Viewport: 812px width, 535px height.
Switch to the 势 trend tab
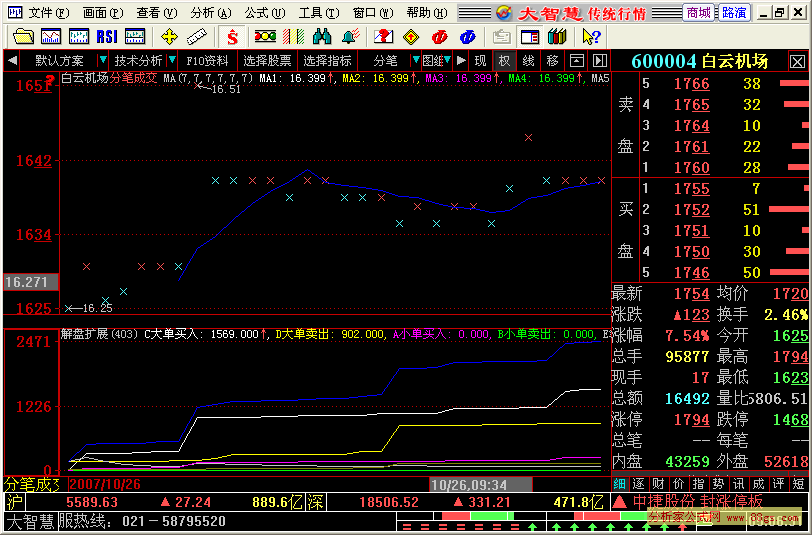click(x=718, y=484)
